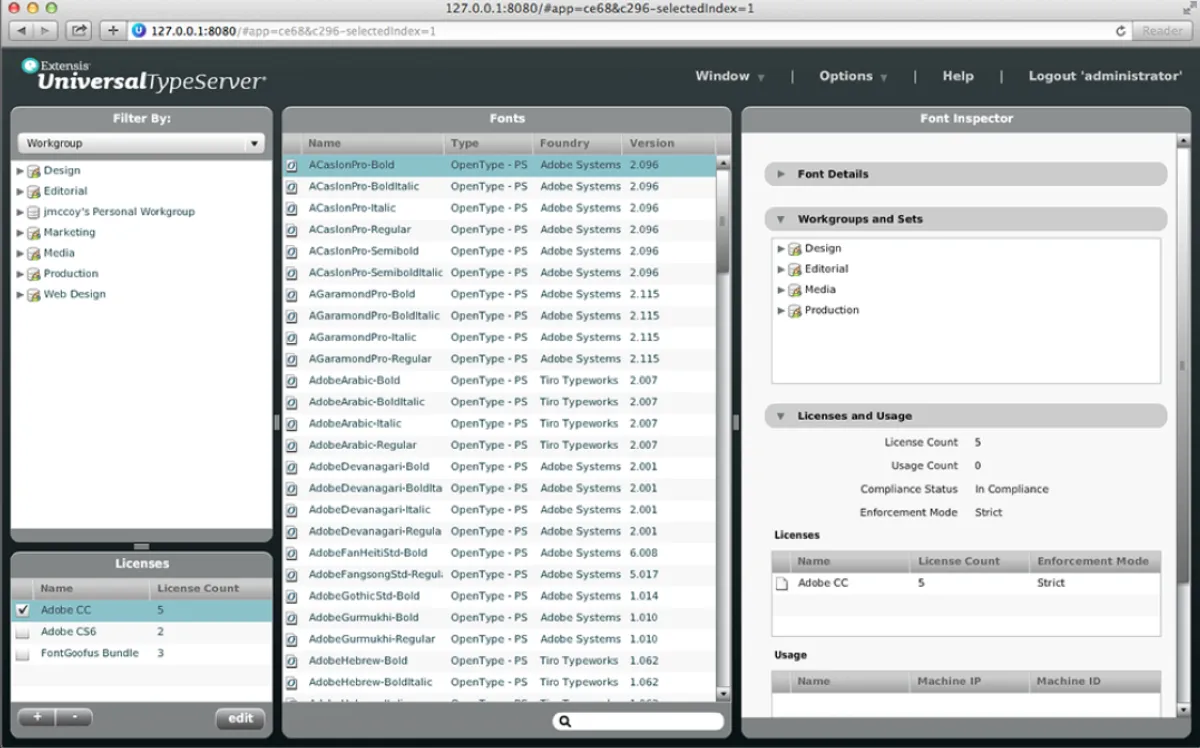Click the font search input field
This screenshot has width=1200, height=748.
pyautogui.click(x=638, y=721)
